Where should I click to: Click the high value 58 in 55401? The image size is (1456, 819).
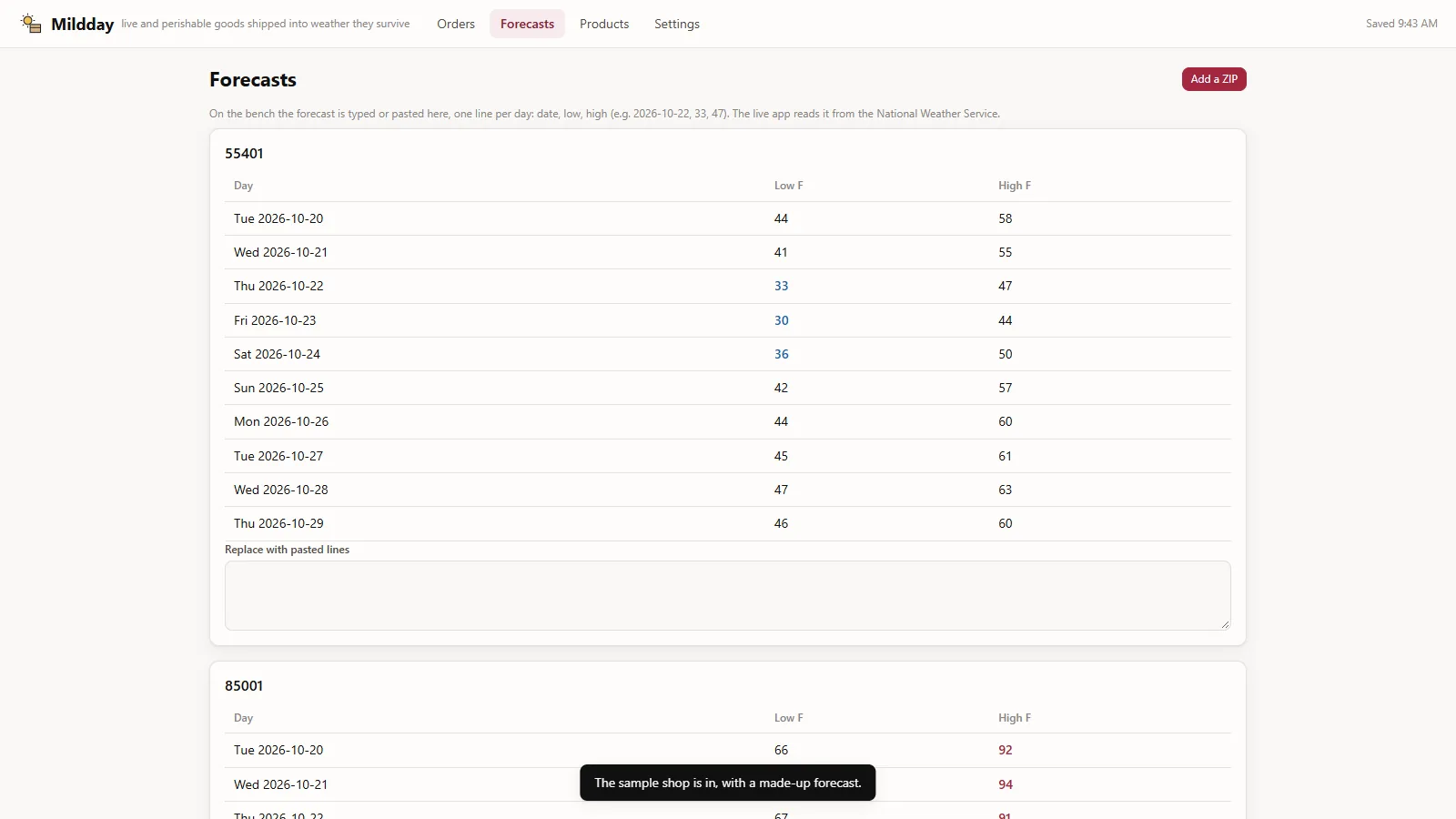pyautogui.click(x=1005, y=218)
